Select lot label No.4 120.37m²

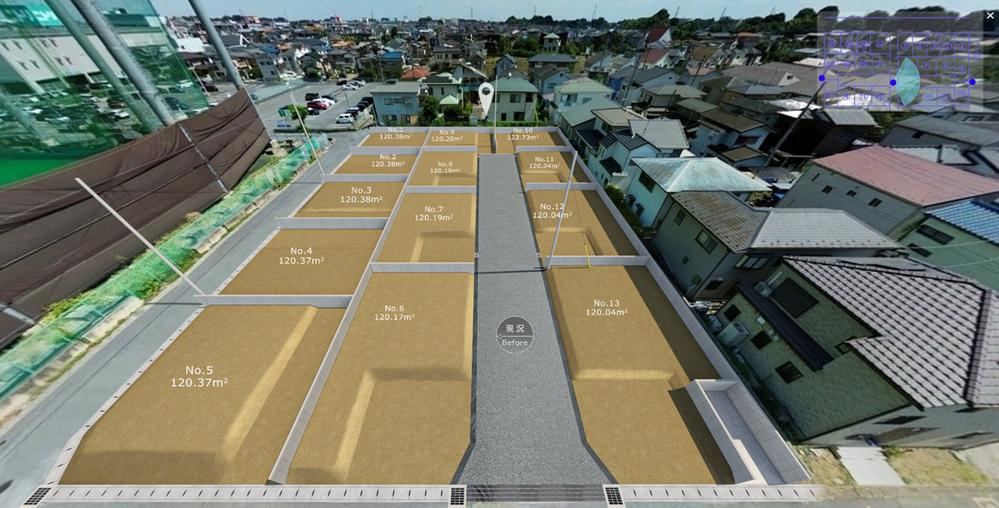click(301, 255)
